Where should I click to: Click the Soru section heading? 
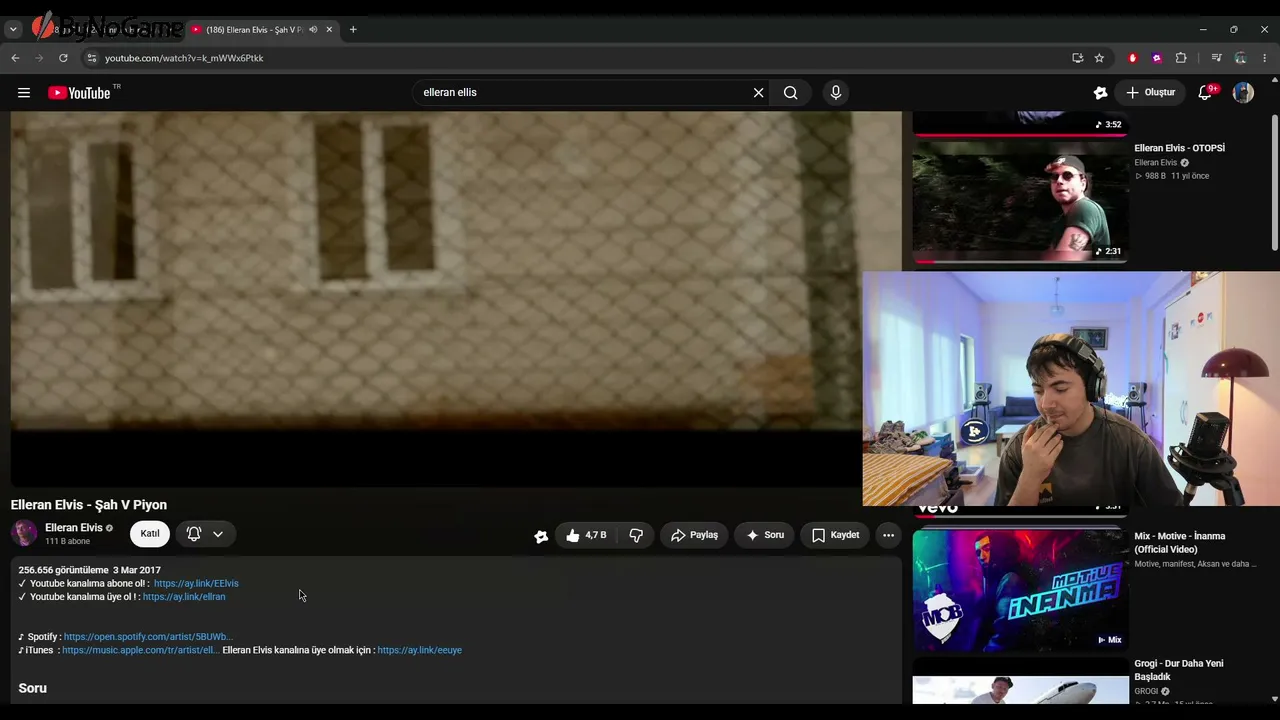pyautogui.click(x=33, y=688)
